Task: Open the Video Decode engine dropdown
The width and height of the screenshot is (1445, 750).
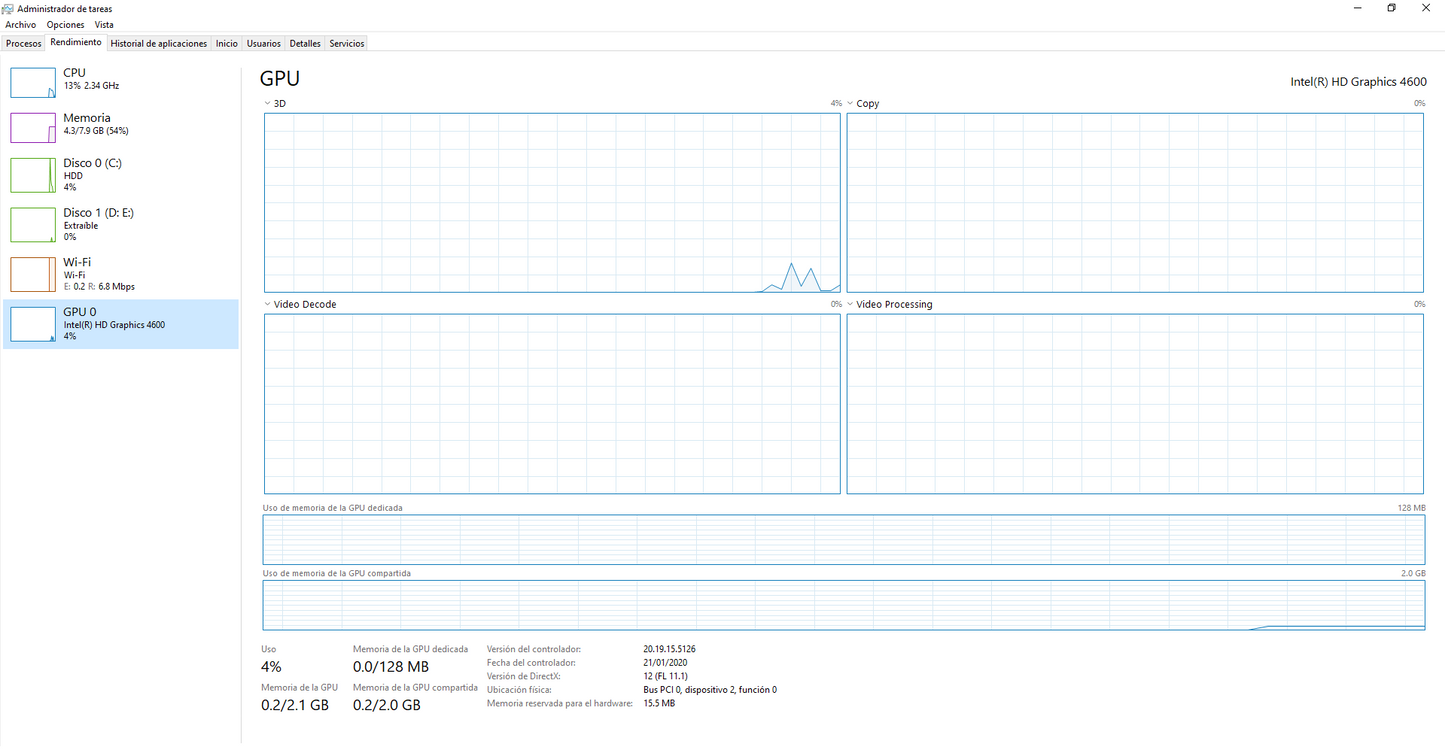Action: tap(268, 305)
